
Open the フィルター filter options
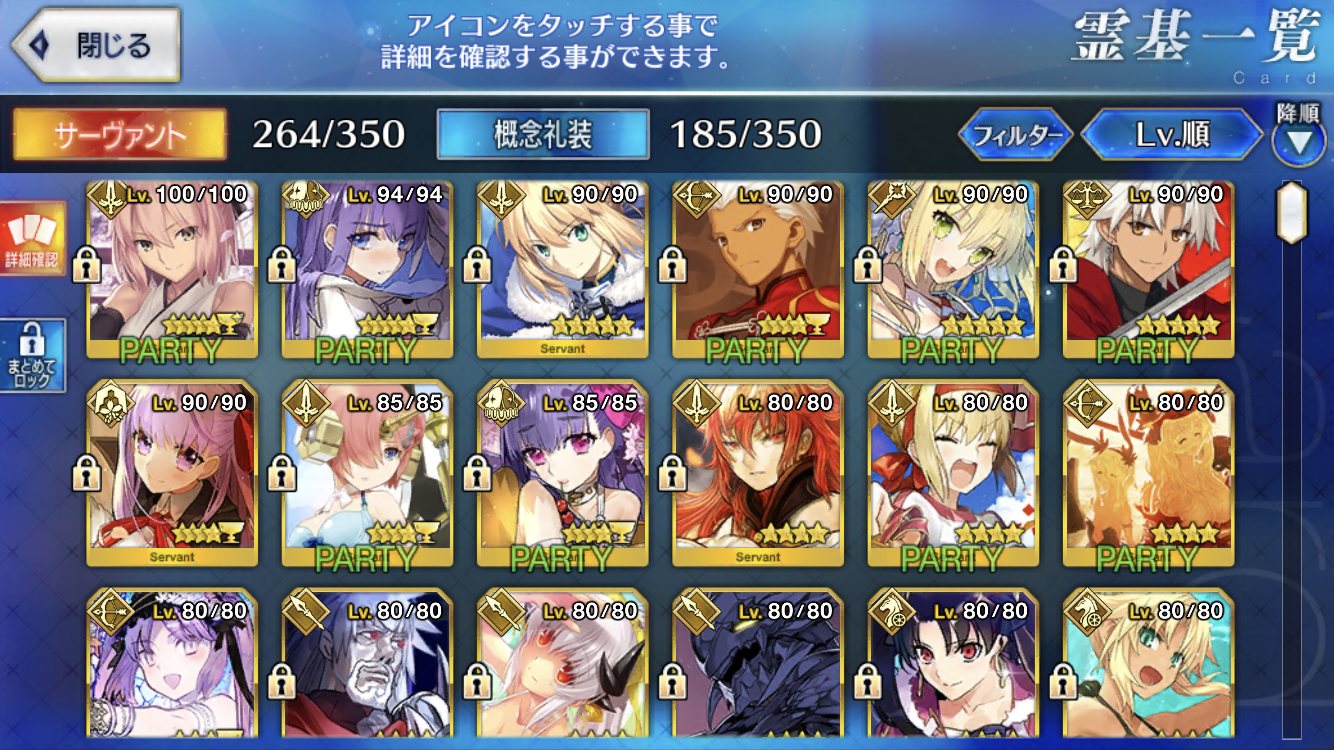[1016, 134]
